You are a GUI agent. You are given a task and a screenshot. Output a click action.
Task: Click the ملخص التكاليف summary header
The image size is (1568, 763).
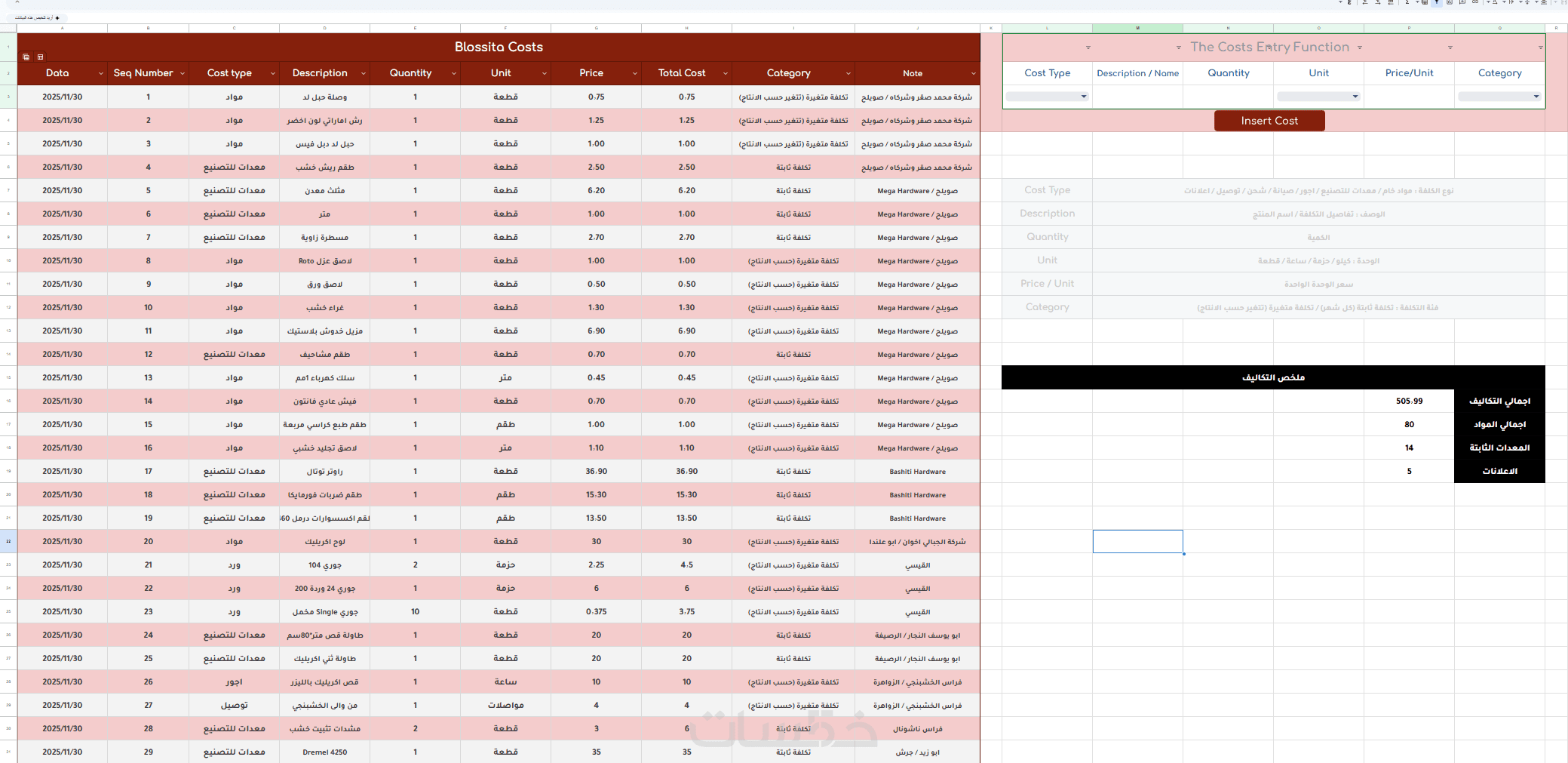(1273, 377)
